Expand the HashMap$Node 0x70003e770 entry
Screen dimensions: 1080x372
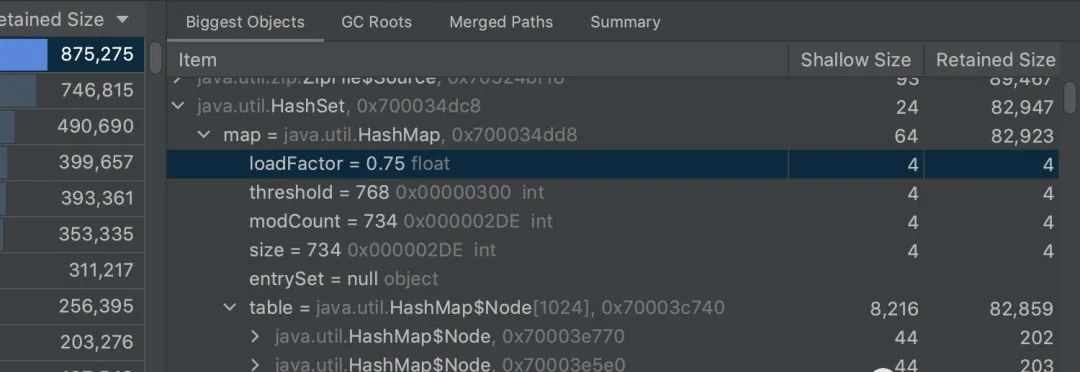click(x=256, y=336)
